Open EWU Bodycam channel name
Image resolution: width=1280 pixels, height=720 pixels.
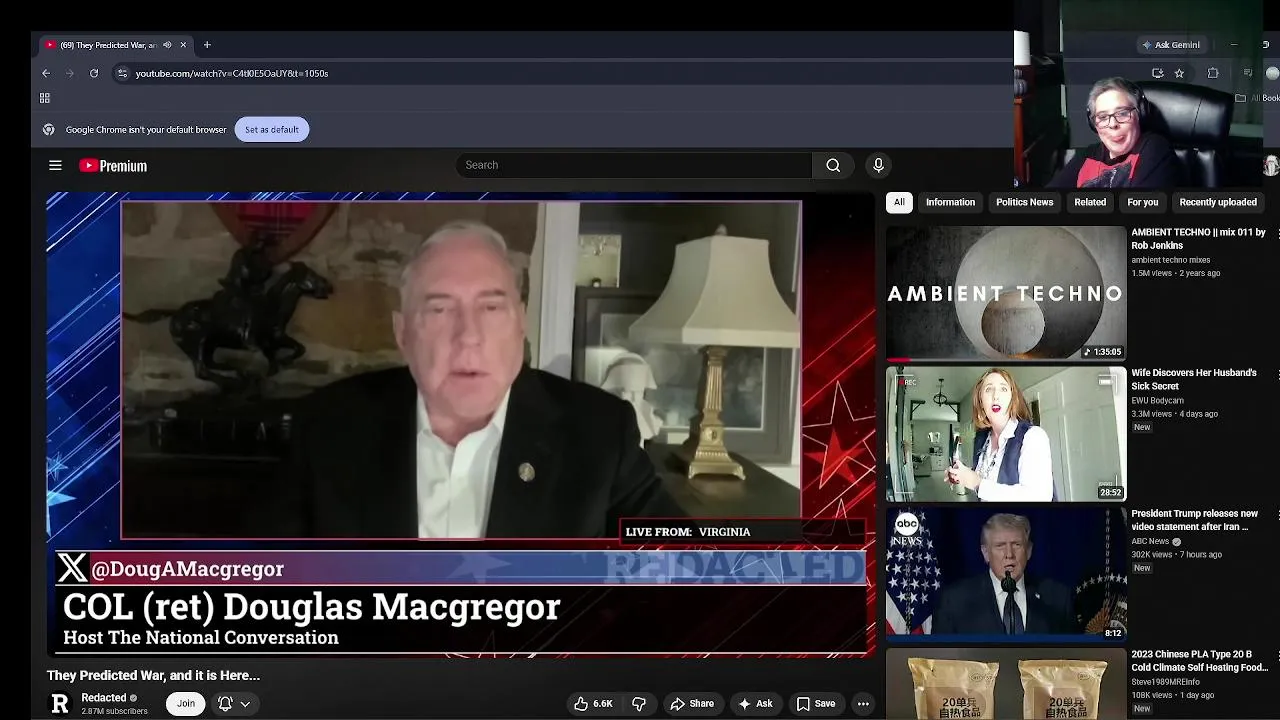(1158, 401)
